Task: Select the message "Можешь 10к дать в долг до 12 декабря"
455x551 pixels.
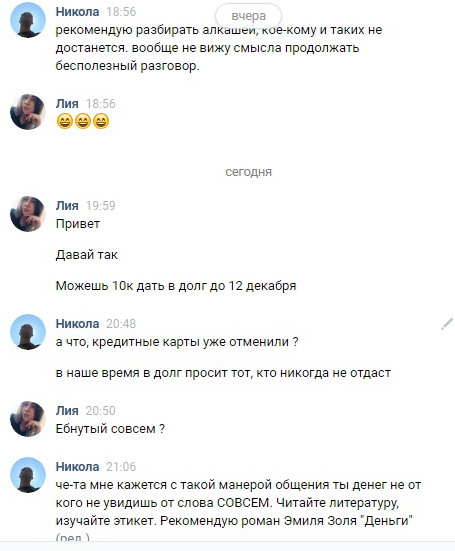Action: coord(176,286)
